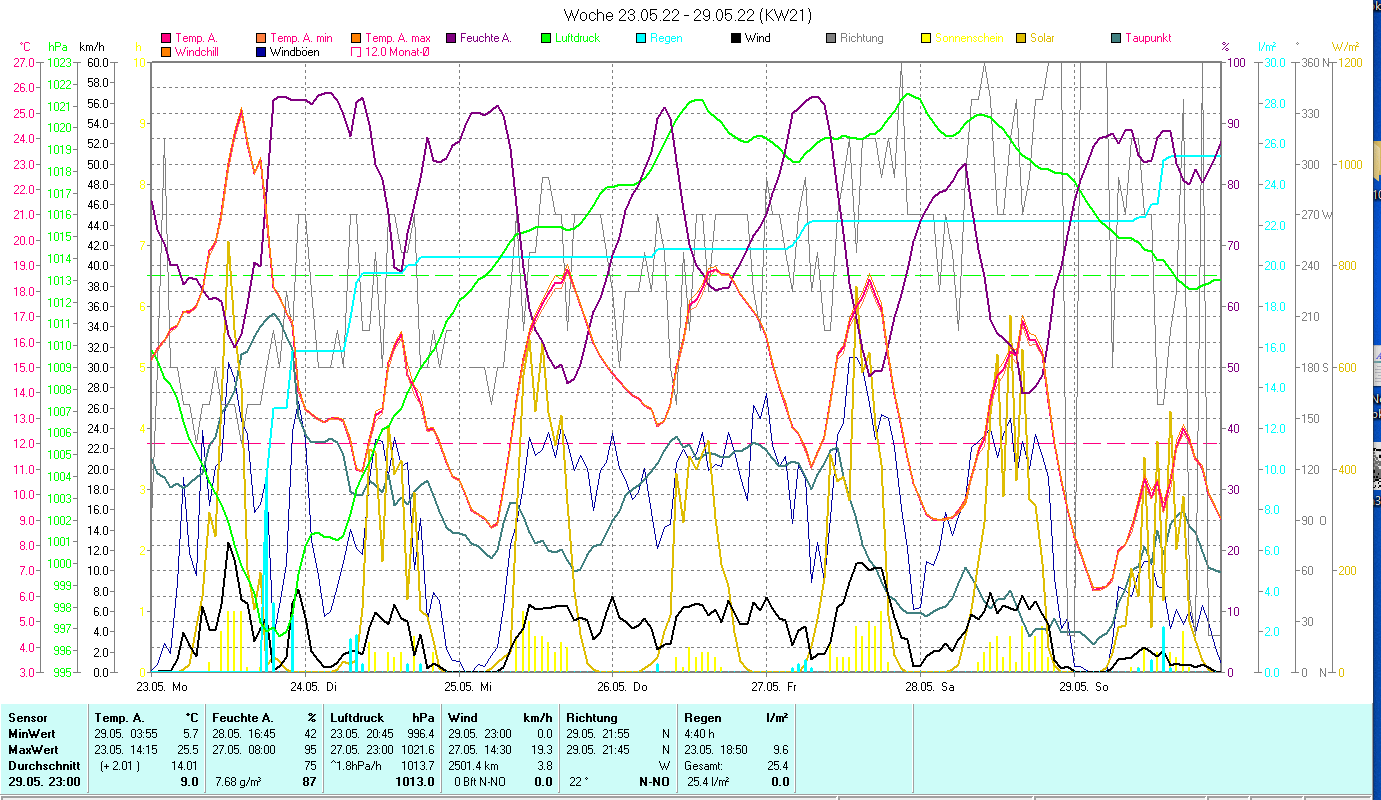Click the Windböen legend label
This screenshot has width=1381, height=800.
coord(295,51)
